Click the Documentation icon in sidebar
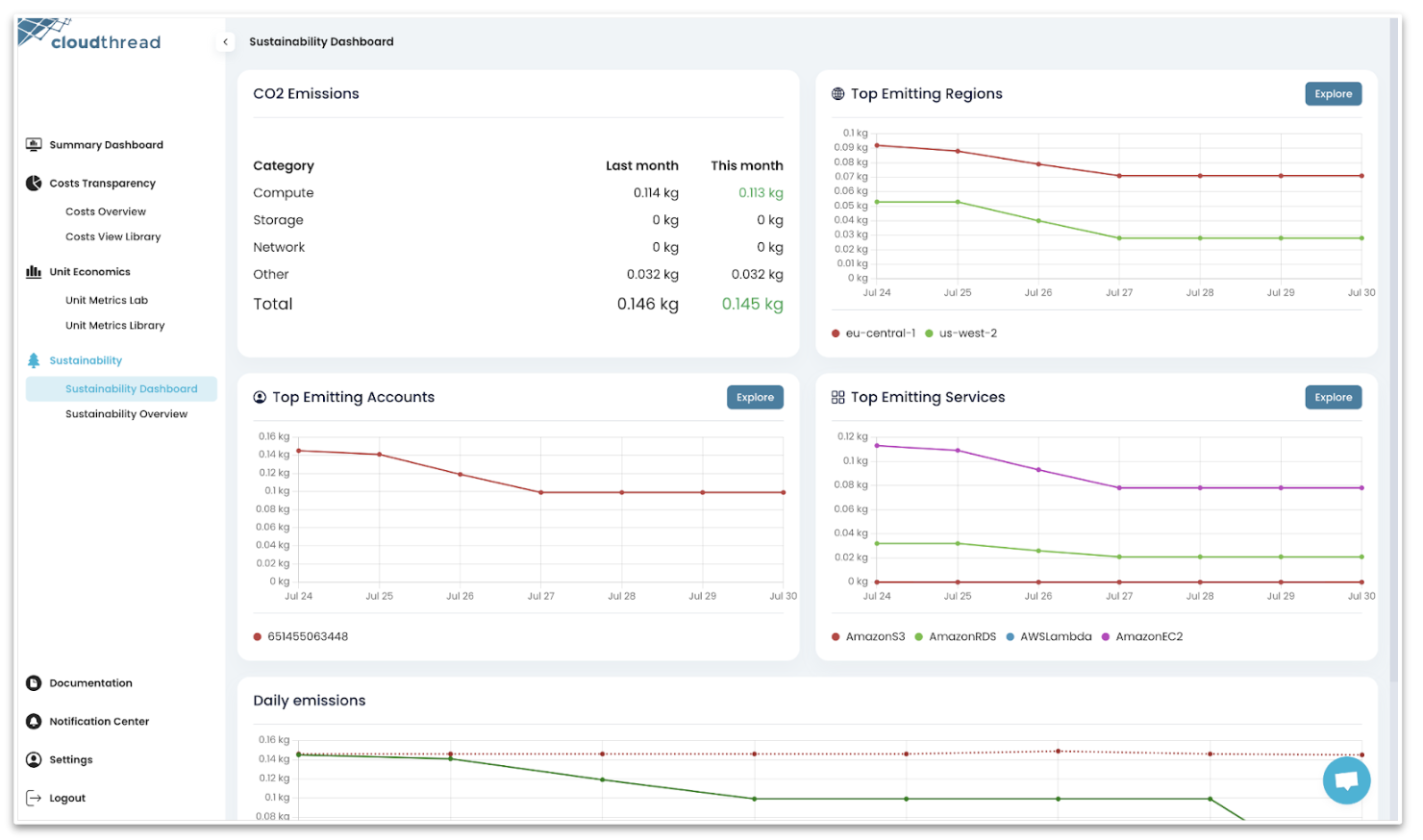Viewport: 1423px width, 840px height. [x=34, y=683]
